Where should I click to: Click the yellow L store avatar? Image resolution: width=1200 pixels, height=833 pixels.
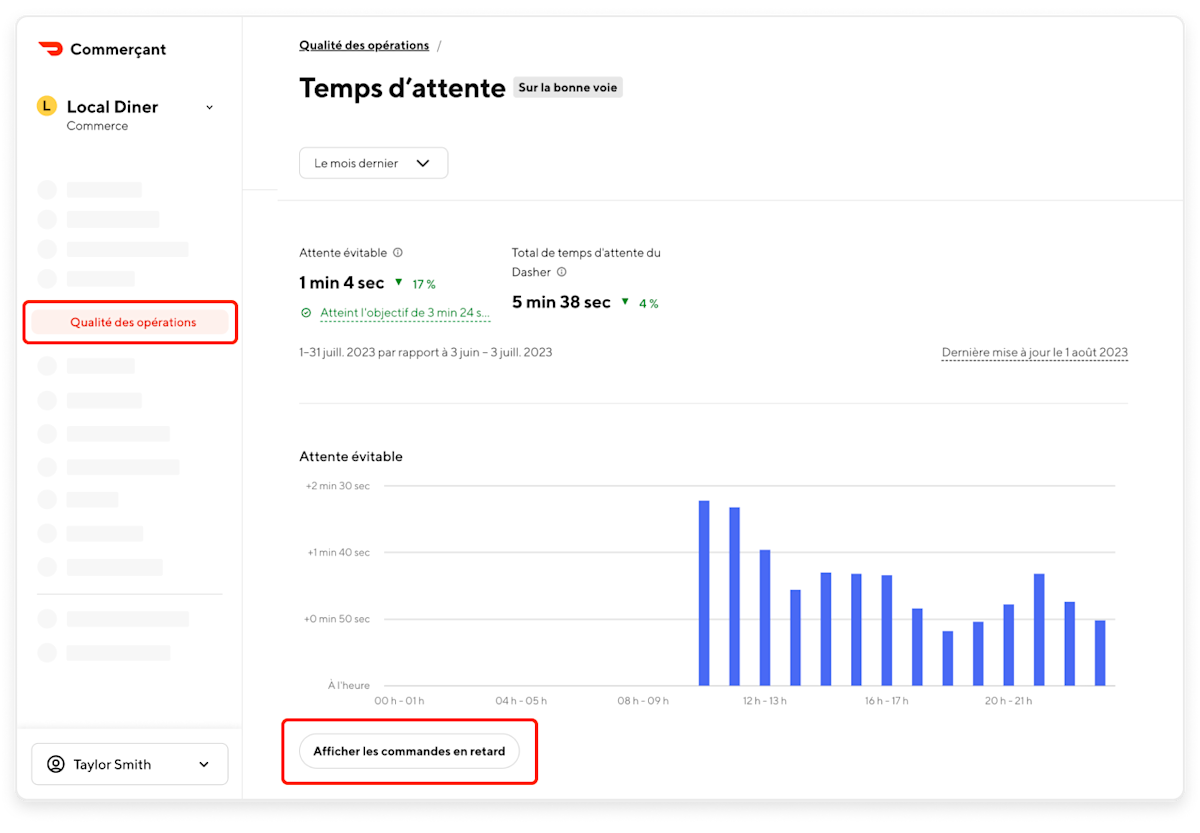point(46,106)
